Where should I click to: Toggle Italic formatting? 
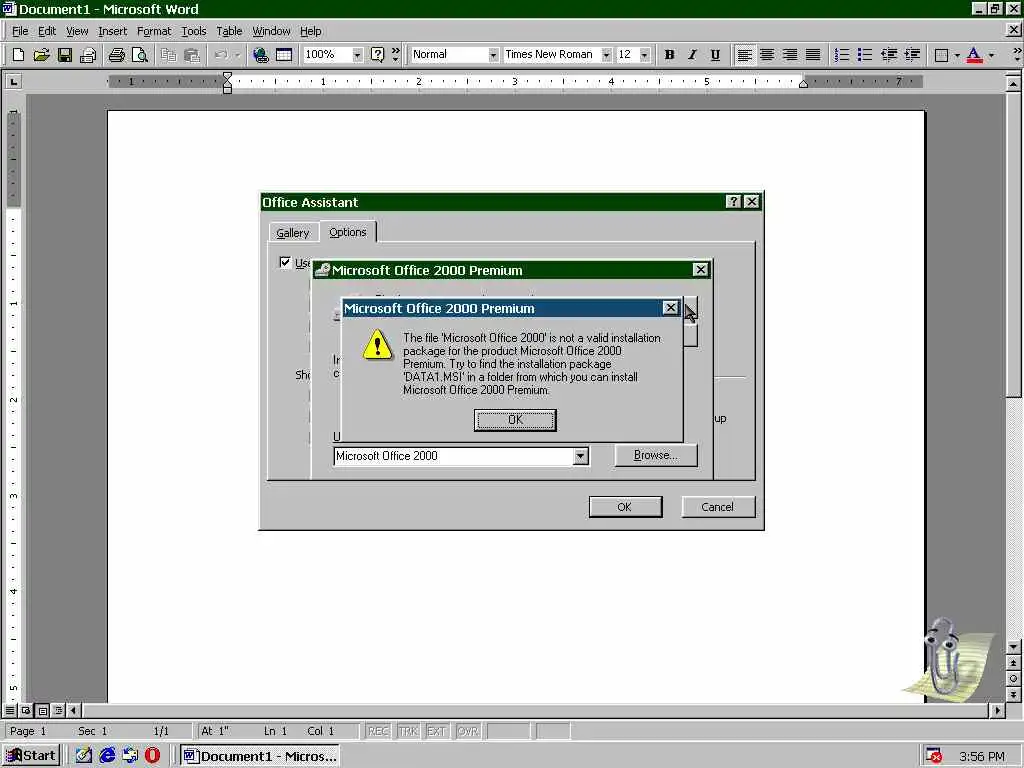692,55
